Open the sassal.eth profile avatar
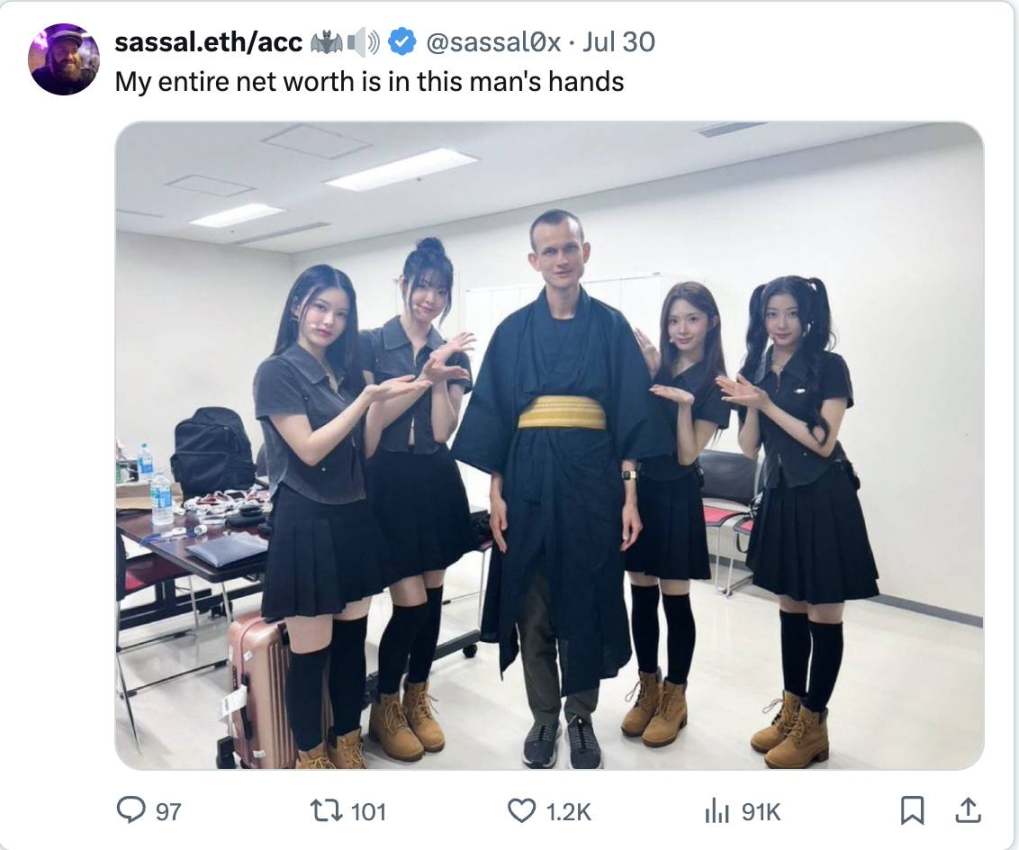Image resolution: width=1019 pixels, height=850 pixels. coord(64,59)
